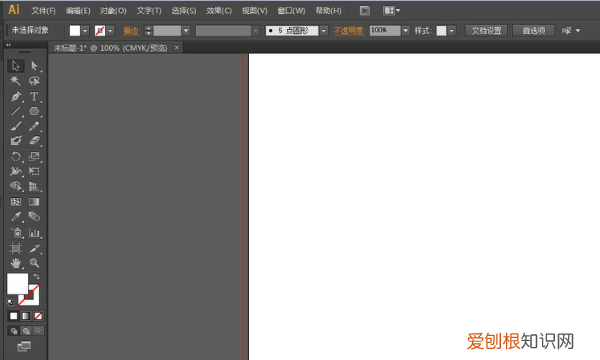This screenshot has height=360, width=600.
Task: Pick the Lasso tool
Action: click(x=34, y=81)
